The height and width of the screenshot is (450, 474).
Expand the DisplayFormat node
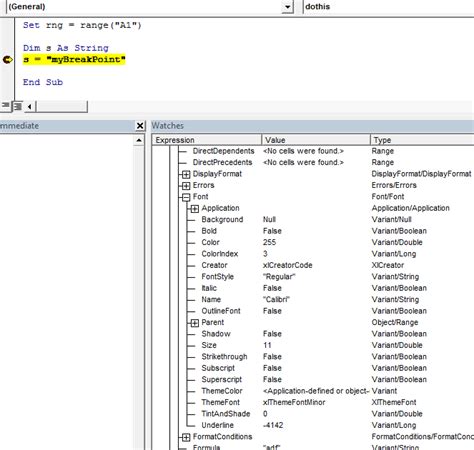click(186, 174)
